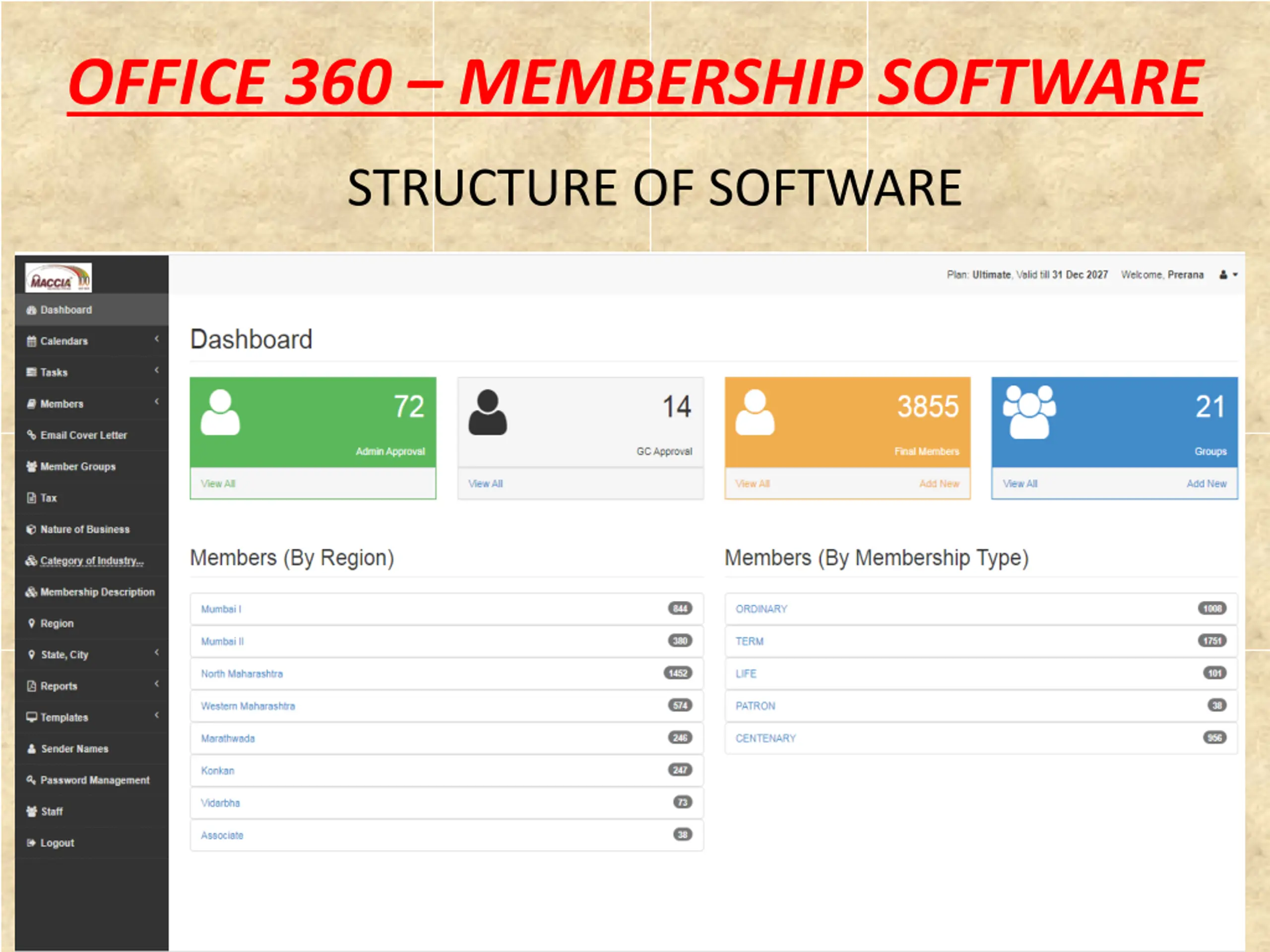
Task: Open the CENTENARY membership type row
Action: coord(981,738)
